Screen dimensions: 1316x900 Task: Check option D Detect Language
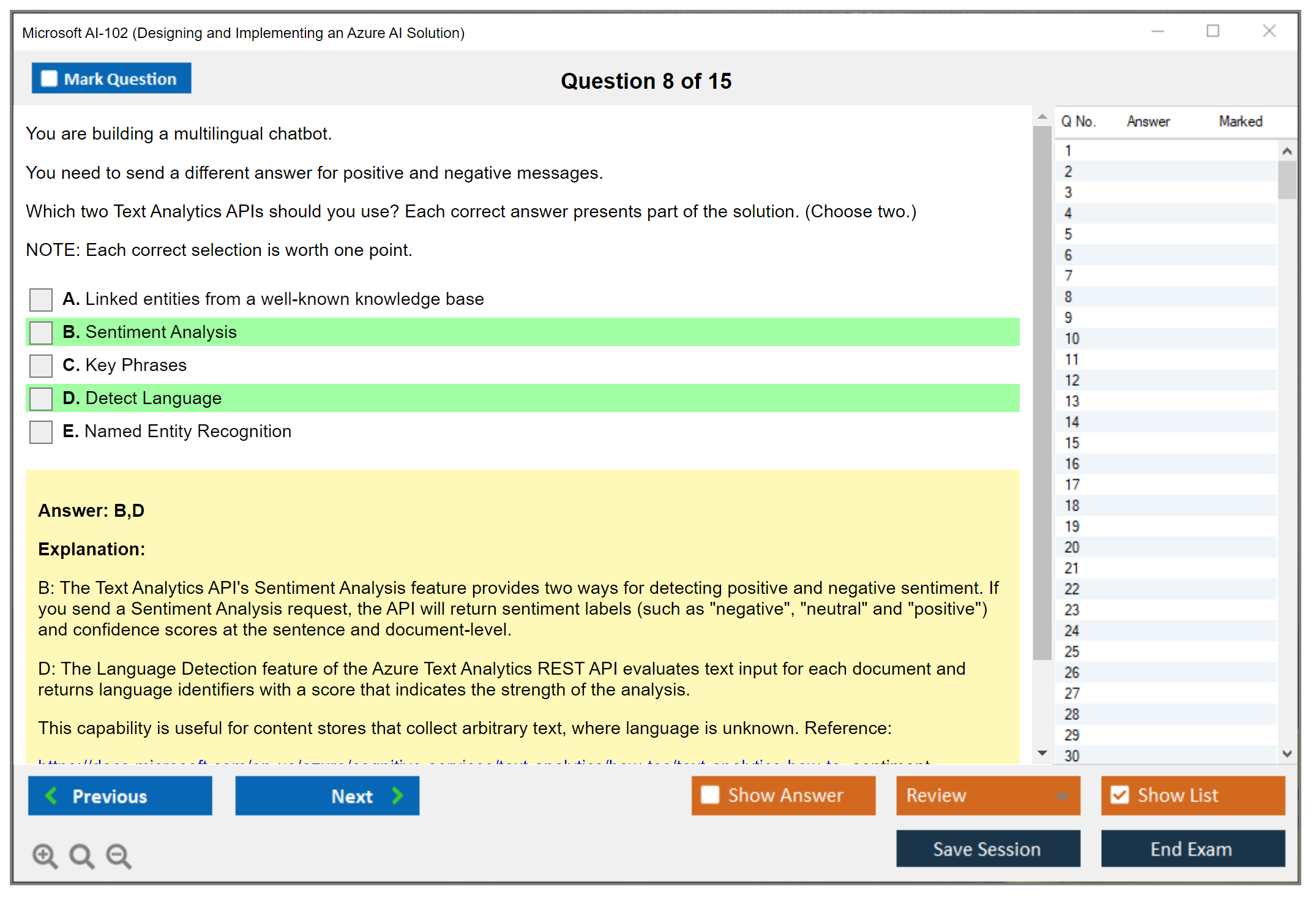coord(41,399)
